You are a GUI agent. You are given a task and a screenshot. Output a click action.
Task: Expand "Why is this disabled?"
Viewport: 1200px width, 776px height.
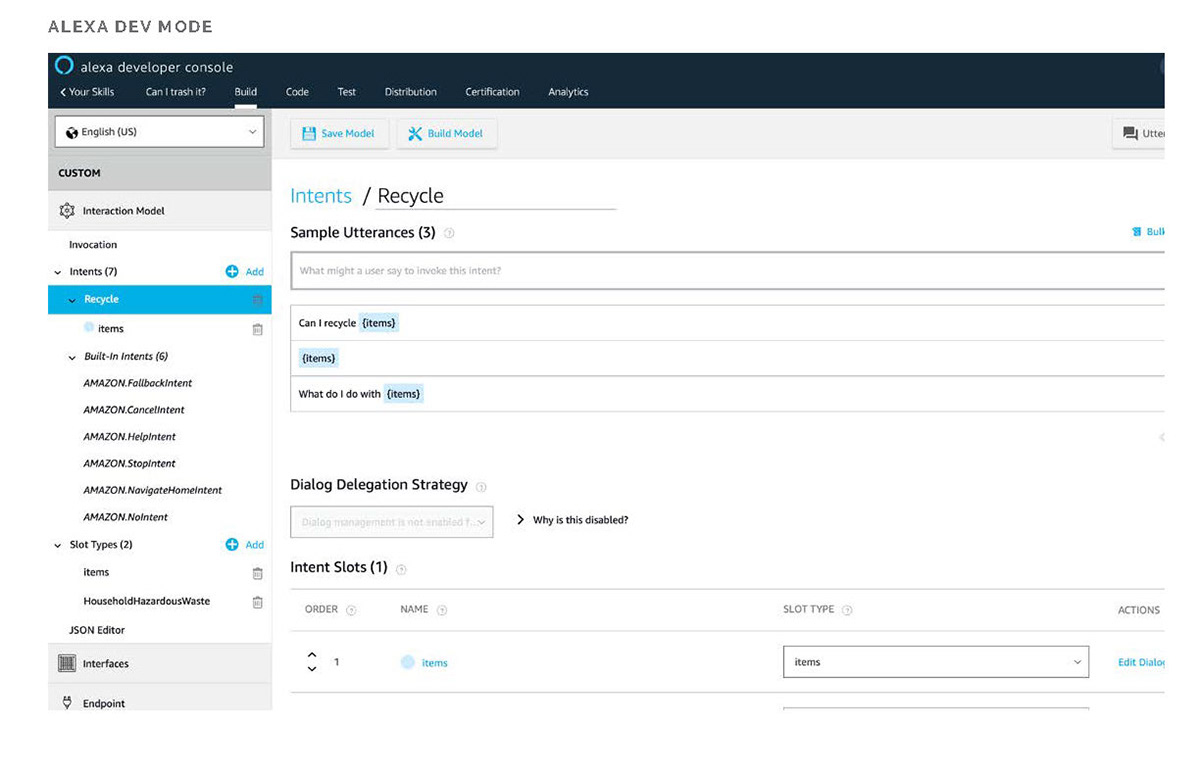[x=573, y=520]
